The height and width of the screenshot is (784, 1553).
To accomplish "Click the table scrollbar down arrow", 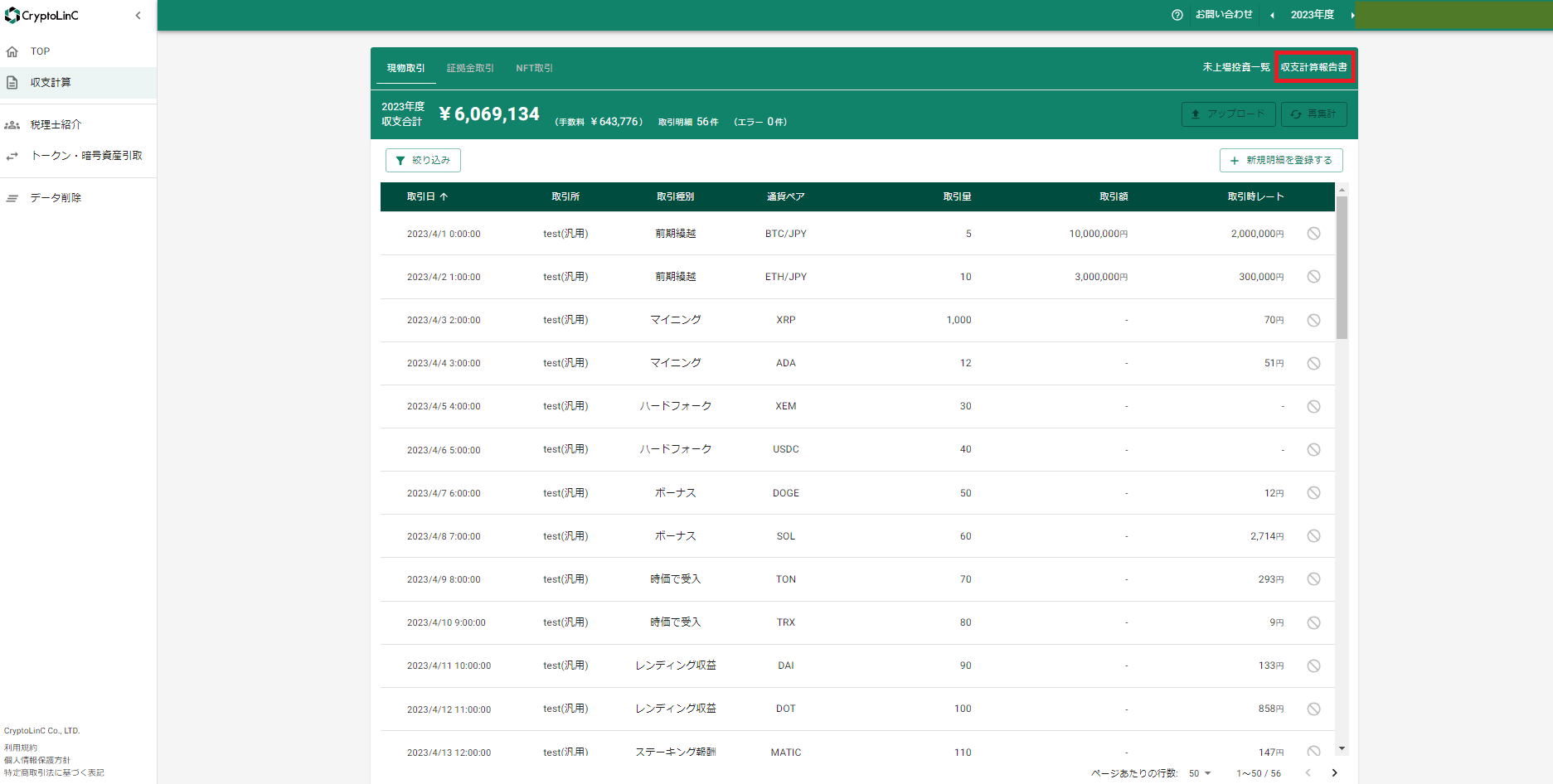I will click(1342, 748).
